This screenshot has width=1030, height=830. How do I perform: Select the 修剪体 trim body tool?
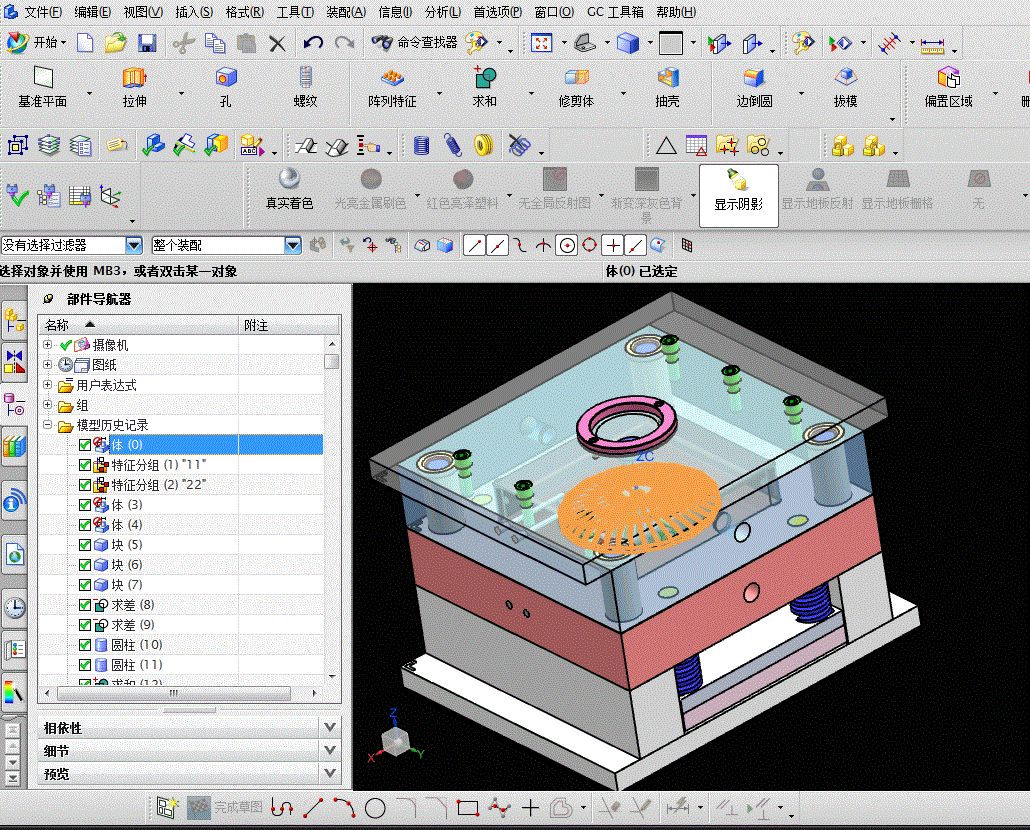(576, 87)
